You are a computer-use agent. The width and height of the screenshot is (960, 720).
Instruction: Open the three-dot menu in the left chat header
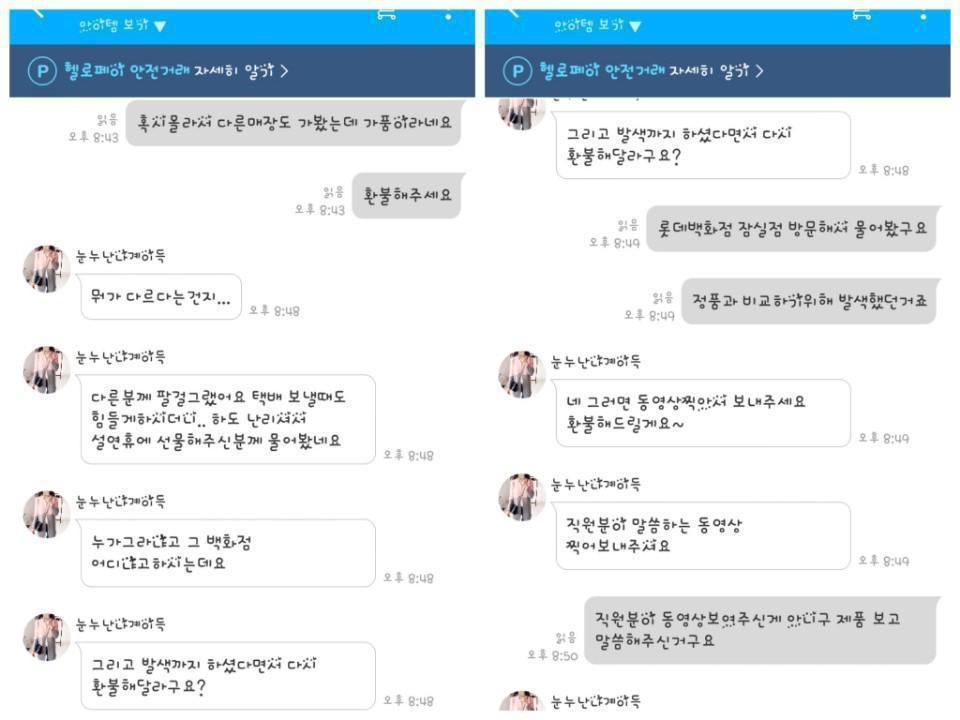coord(448,15)
